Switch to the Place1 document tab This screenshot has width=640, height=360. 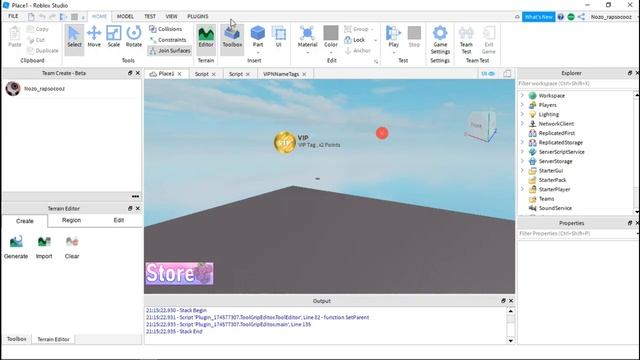click(166, 74)
